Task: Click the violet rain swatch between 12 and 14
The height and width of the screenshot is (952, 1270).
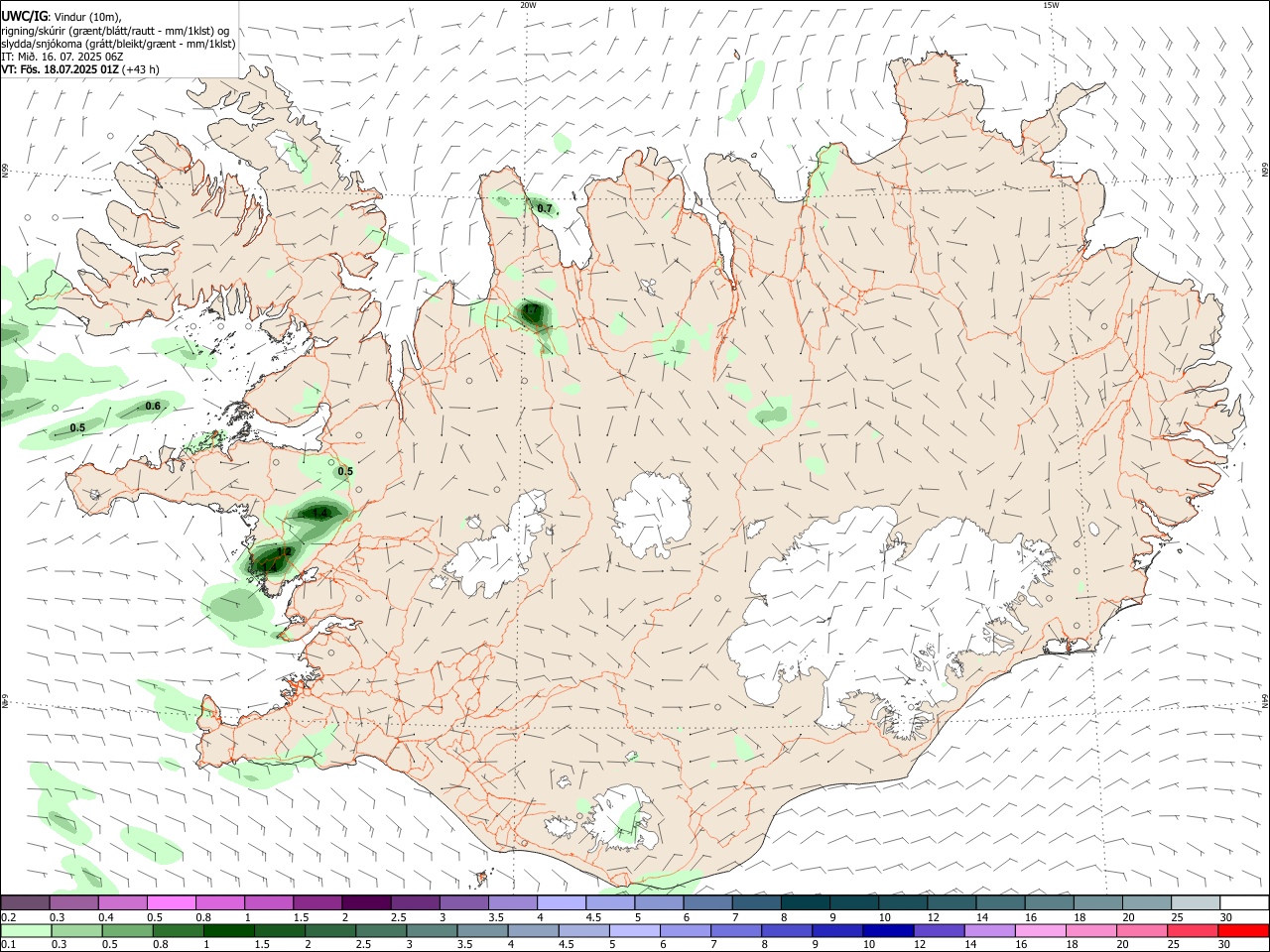Action: 940,931
